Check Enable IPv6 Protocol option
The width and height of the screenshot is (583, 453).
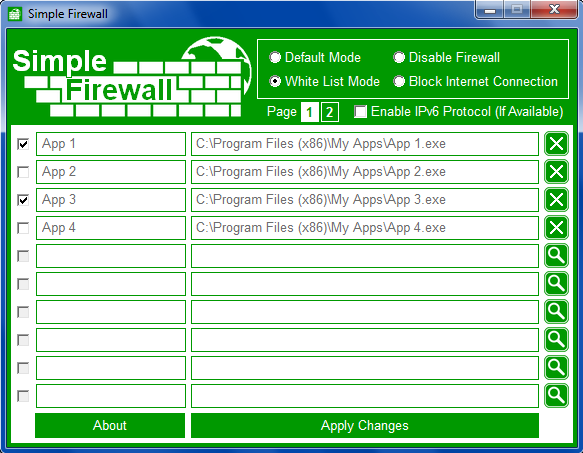(360, 112)
